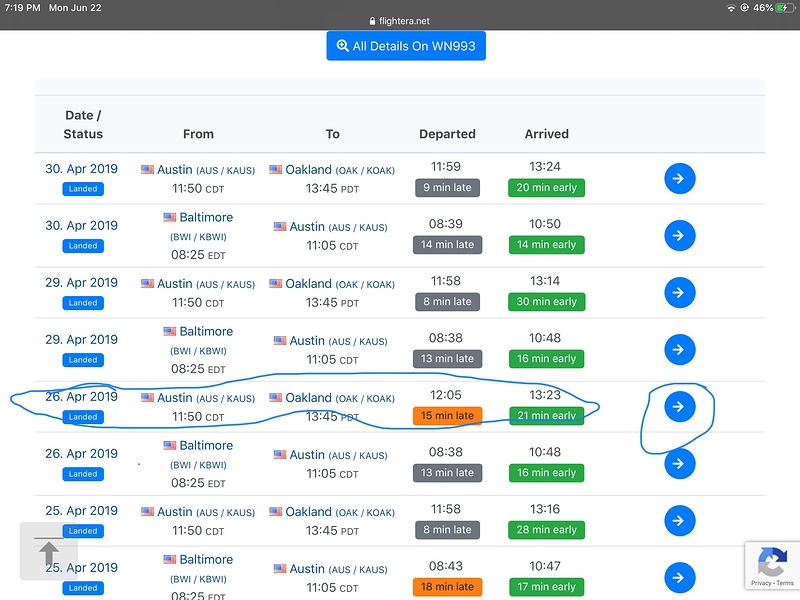This screenshot has height=600, width=800.
Task: Open arrow for 26 Apr Baltimore to Austin flight
Action: (680, 464)
